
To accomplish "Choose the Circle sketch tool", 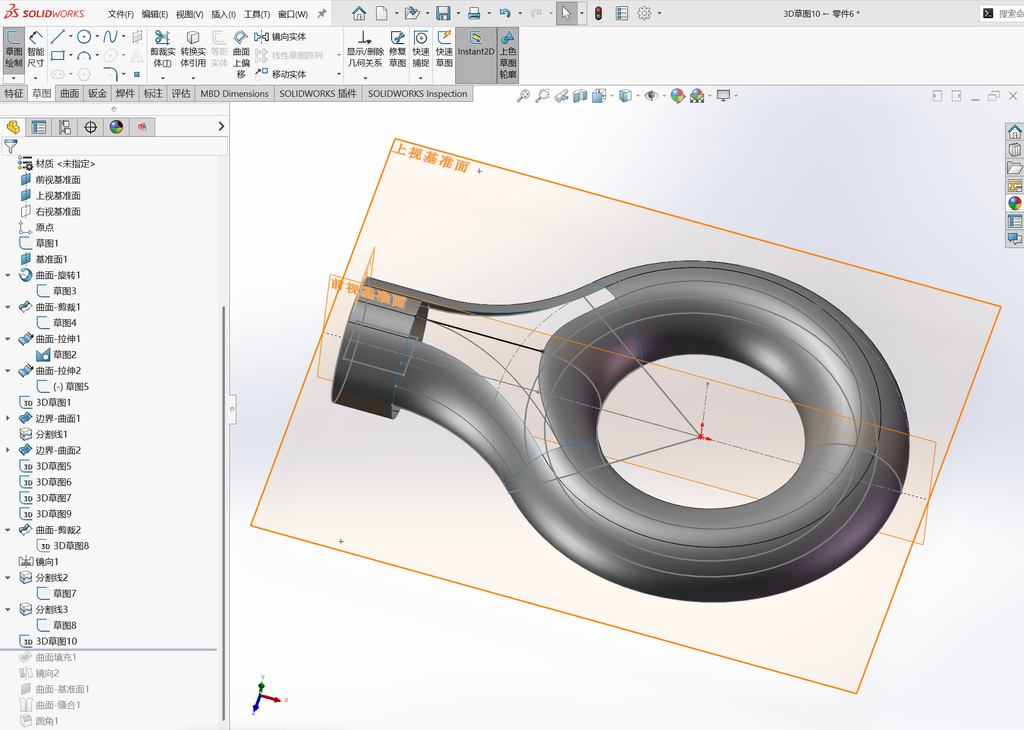I will 84,37.
